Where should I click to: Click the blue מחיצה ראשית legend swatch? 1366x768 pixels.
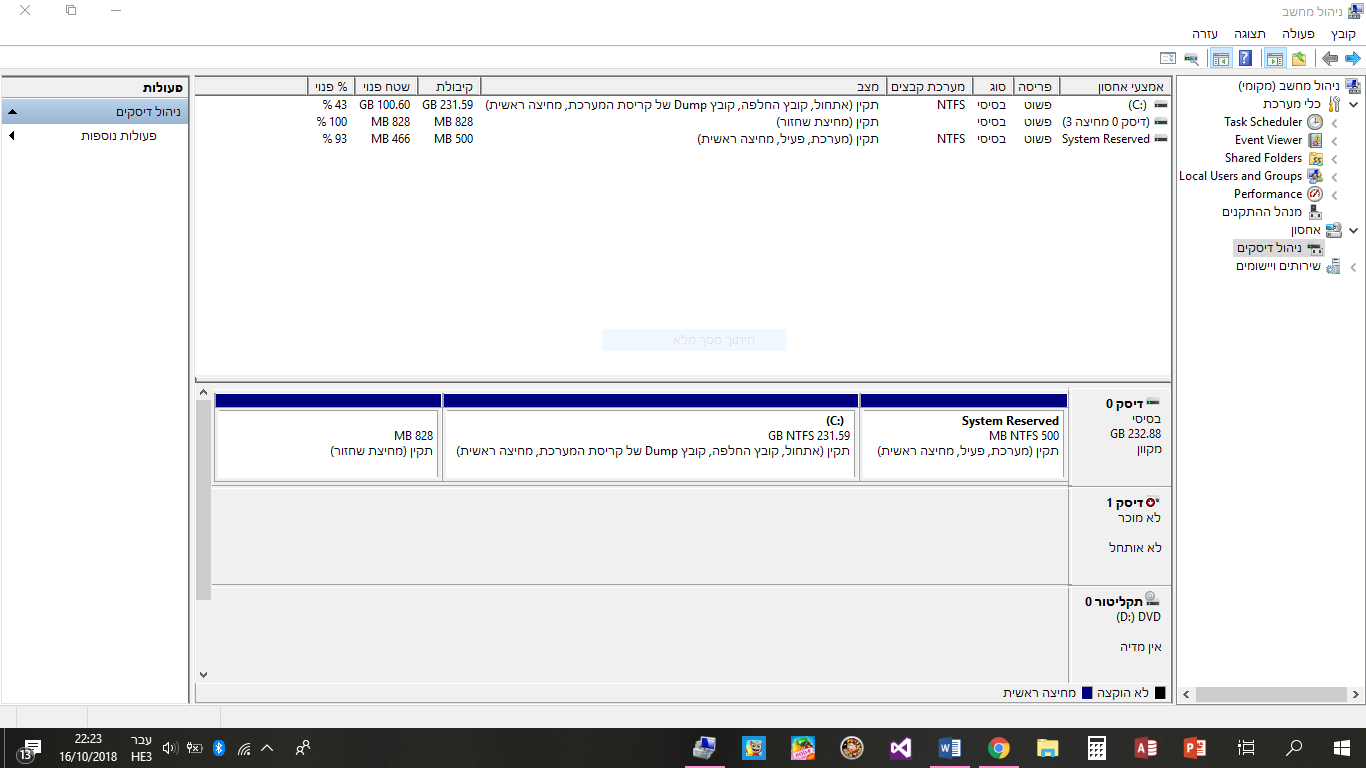pos(1087,693)
